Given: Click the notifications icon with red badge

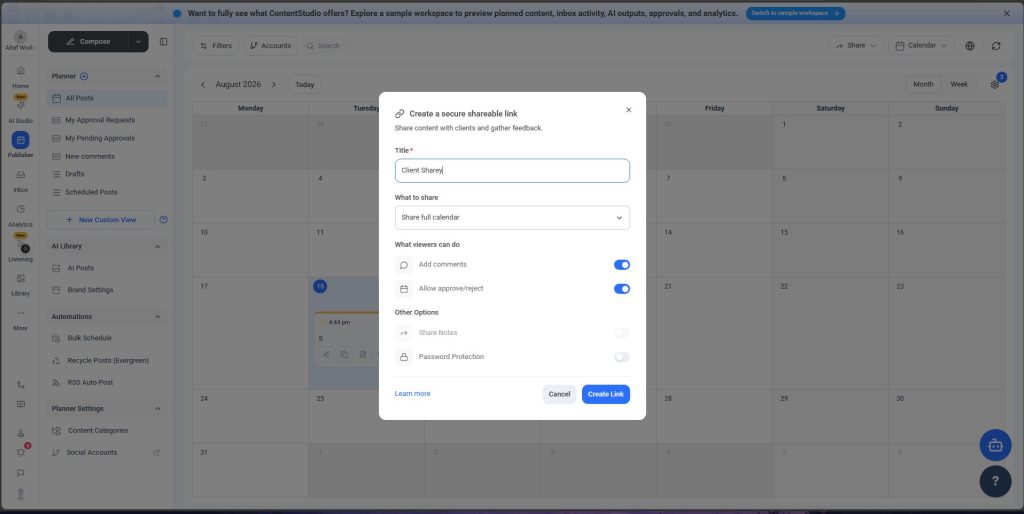Looking at the screenshot, I should point(21,453).
